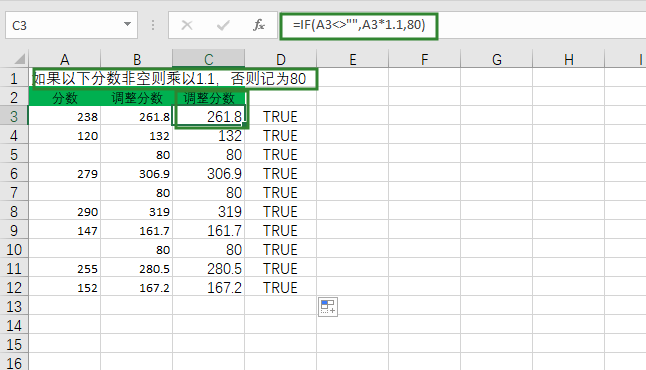Click cell A9 containing 147
The height and width of the screenshot is (370, 646).
click(x=64, y=230)
